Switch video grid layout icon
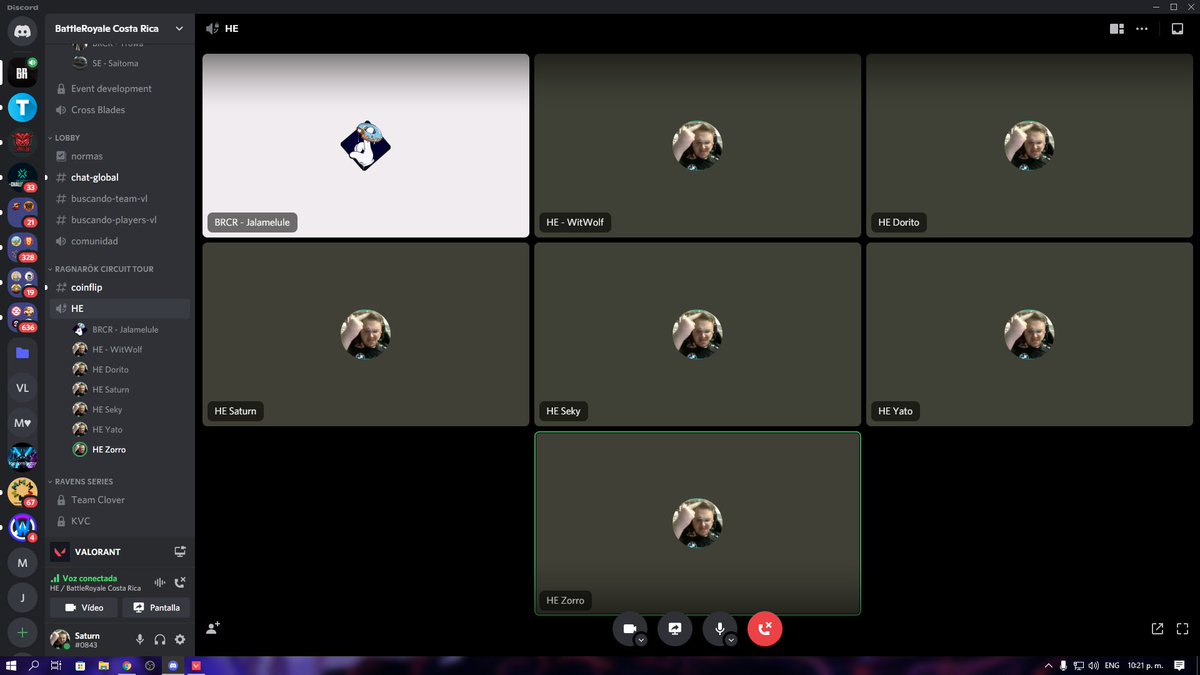 1117,29
